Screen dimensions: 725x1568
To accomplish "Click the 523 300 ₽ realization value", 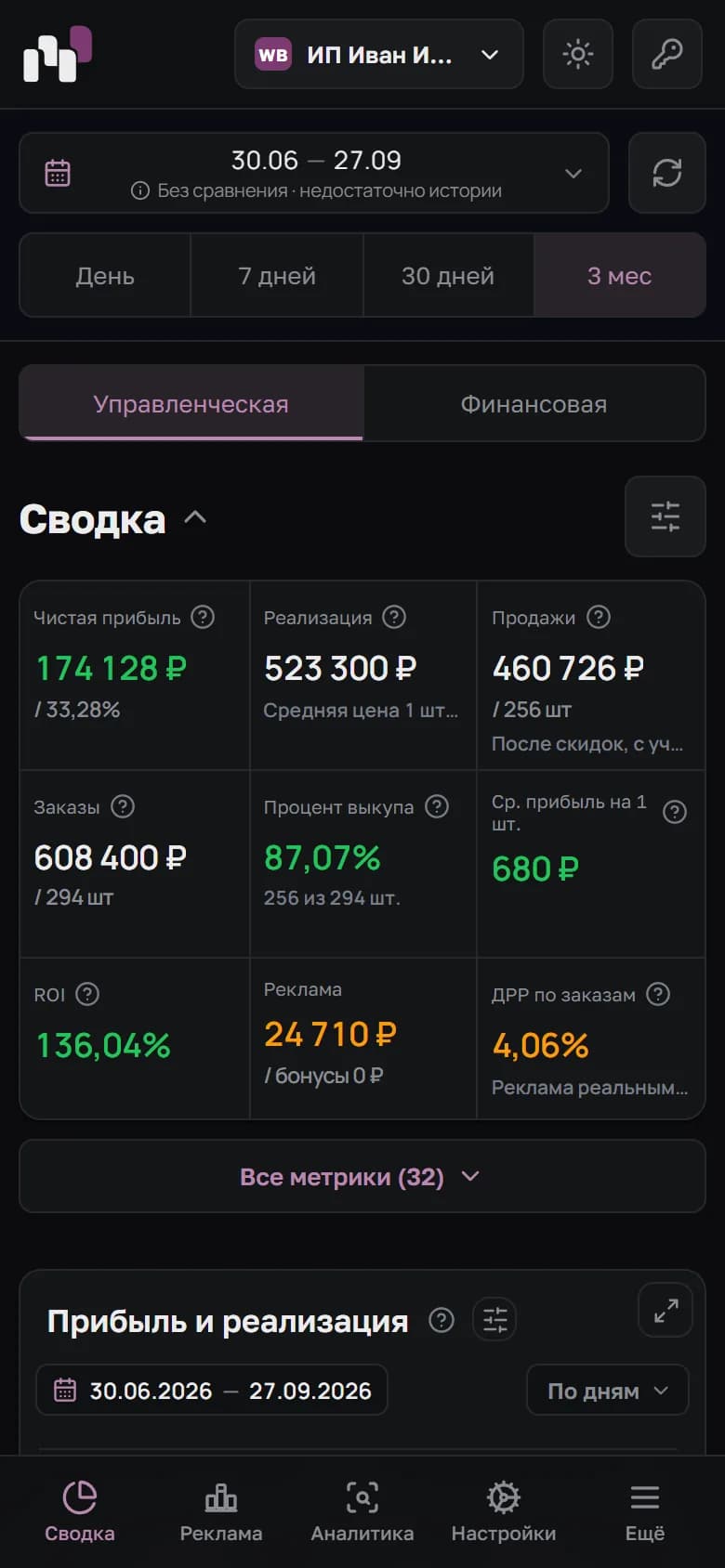I will [x=340, y=668].
